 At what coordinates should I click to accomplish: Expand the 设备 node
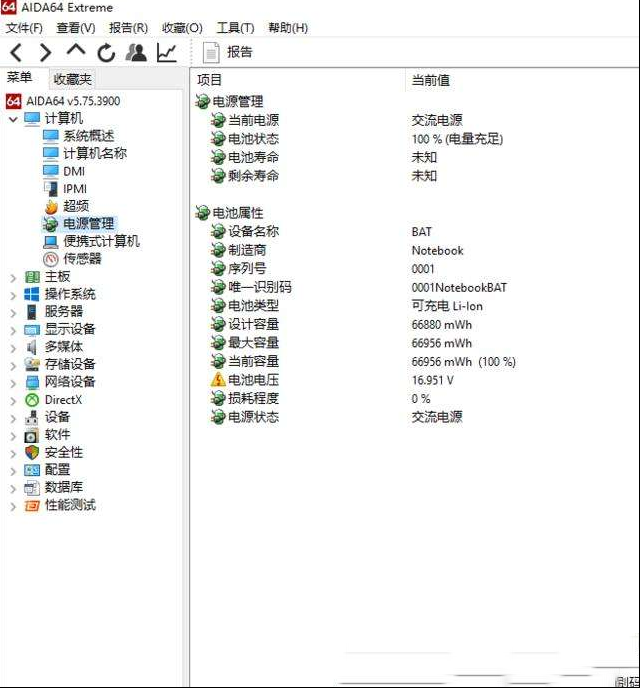tap(13, 418)
